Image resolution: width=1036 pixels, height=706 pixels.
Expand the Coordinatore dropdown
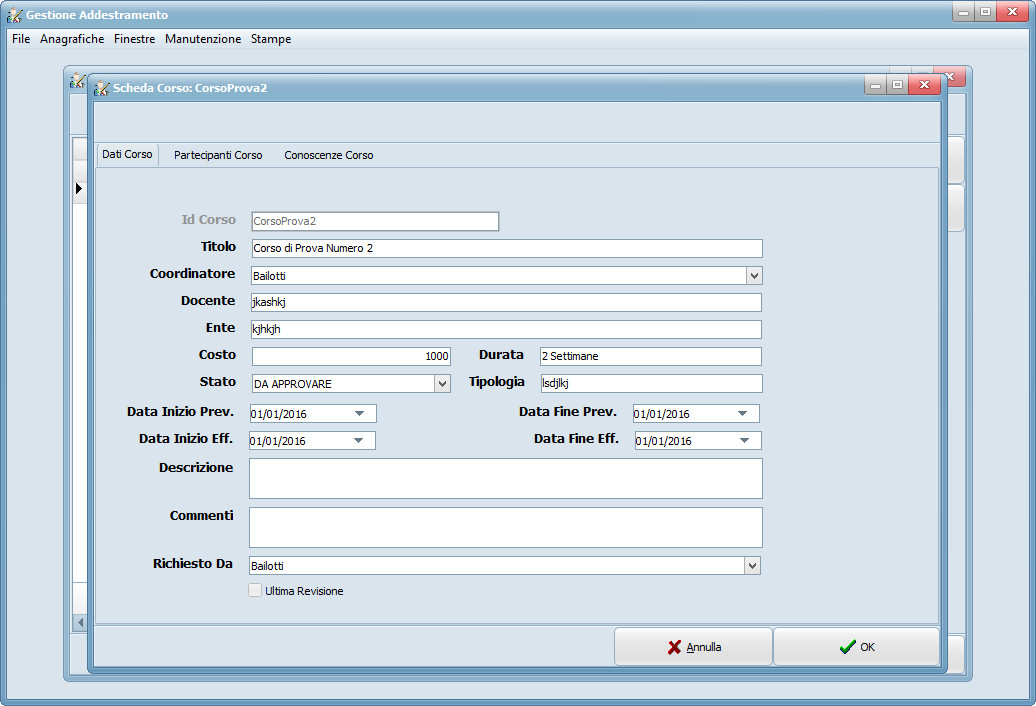[x=754, y=275]
